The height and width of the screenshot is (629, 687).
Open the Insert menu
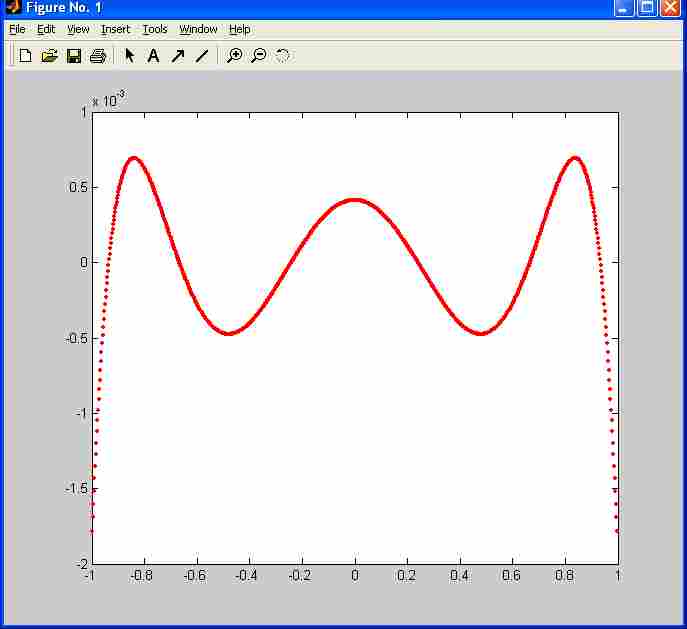tap(116, 29)
